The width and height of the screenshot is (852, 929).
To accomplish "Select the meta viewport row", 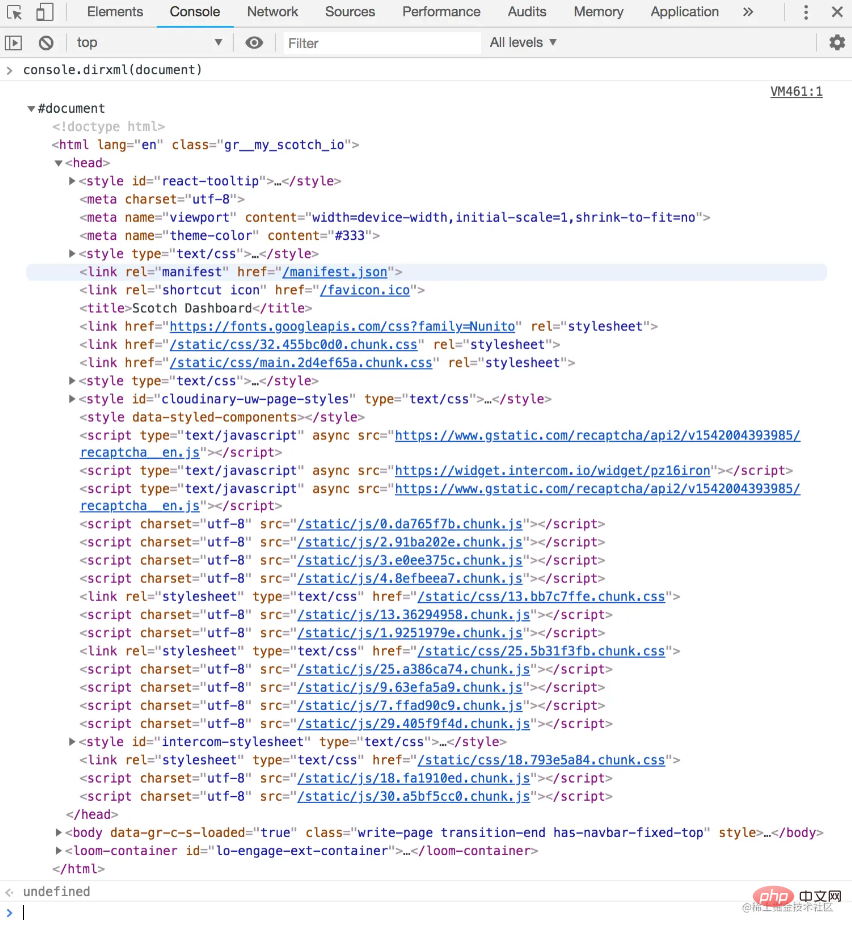I will pos(395,218).
